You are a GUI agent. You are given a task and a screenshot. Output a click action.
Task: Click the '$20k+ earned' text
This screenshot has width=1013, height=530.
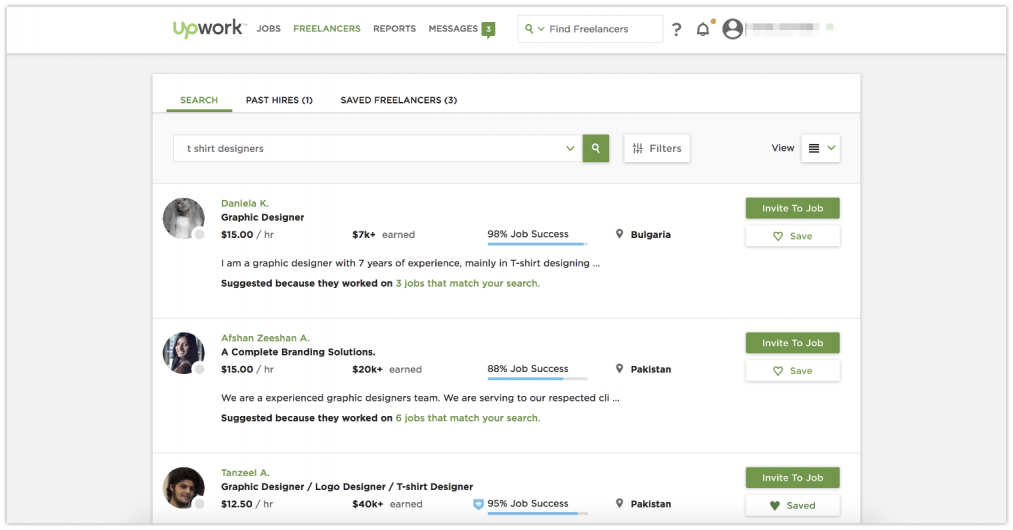click(387, 369)
